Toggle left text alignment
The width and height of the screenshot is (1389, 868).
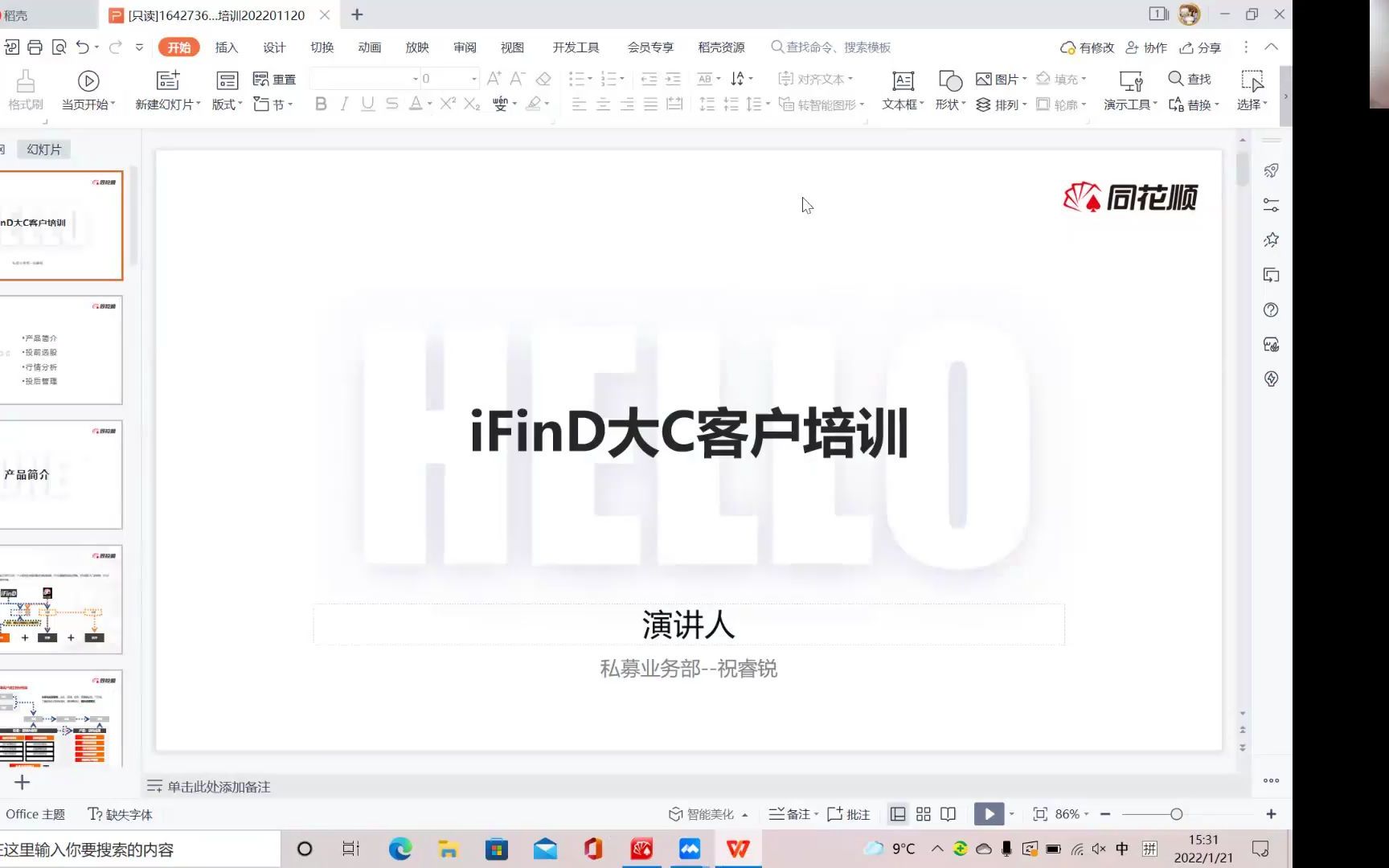(579, 104)
